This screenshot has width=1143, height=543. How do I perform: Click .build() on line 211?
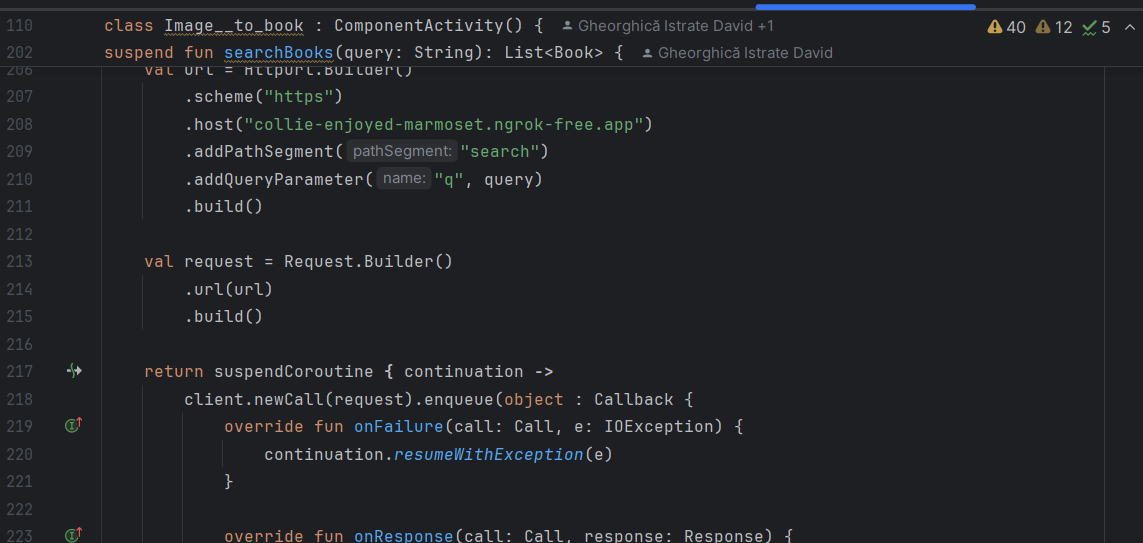pos(223,206)
